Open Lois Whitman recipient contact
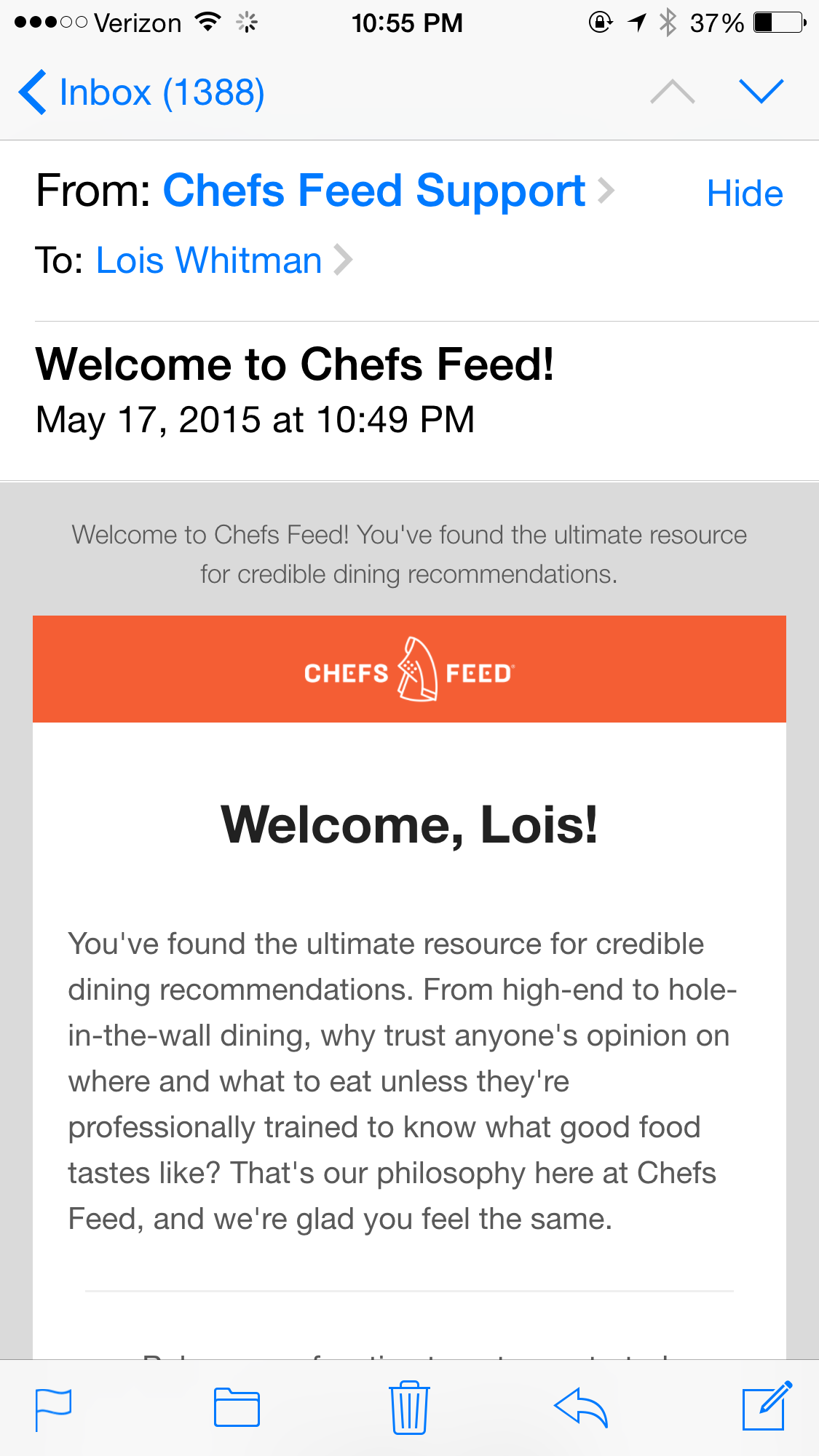 tap(209, 260)
